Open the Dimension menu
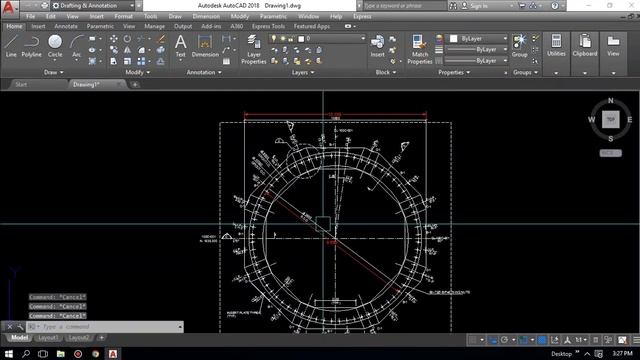Image resolution: width=640 pixels, height=360 pixels. point(206,16)
